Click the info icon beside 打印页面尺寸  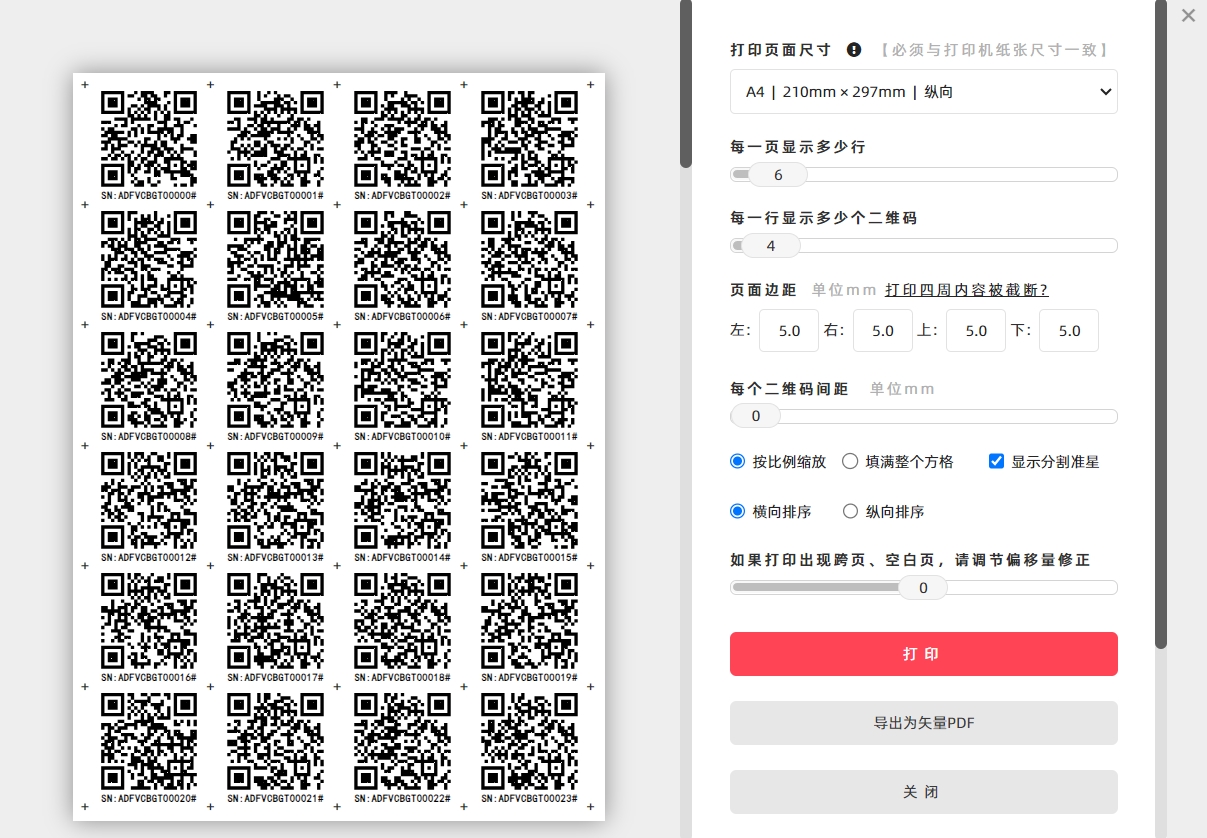pos(854,49)
